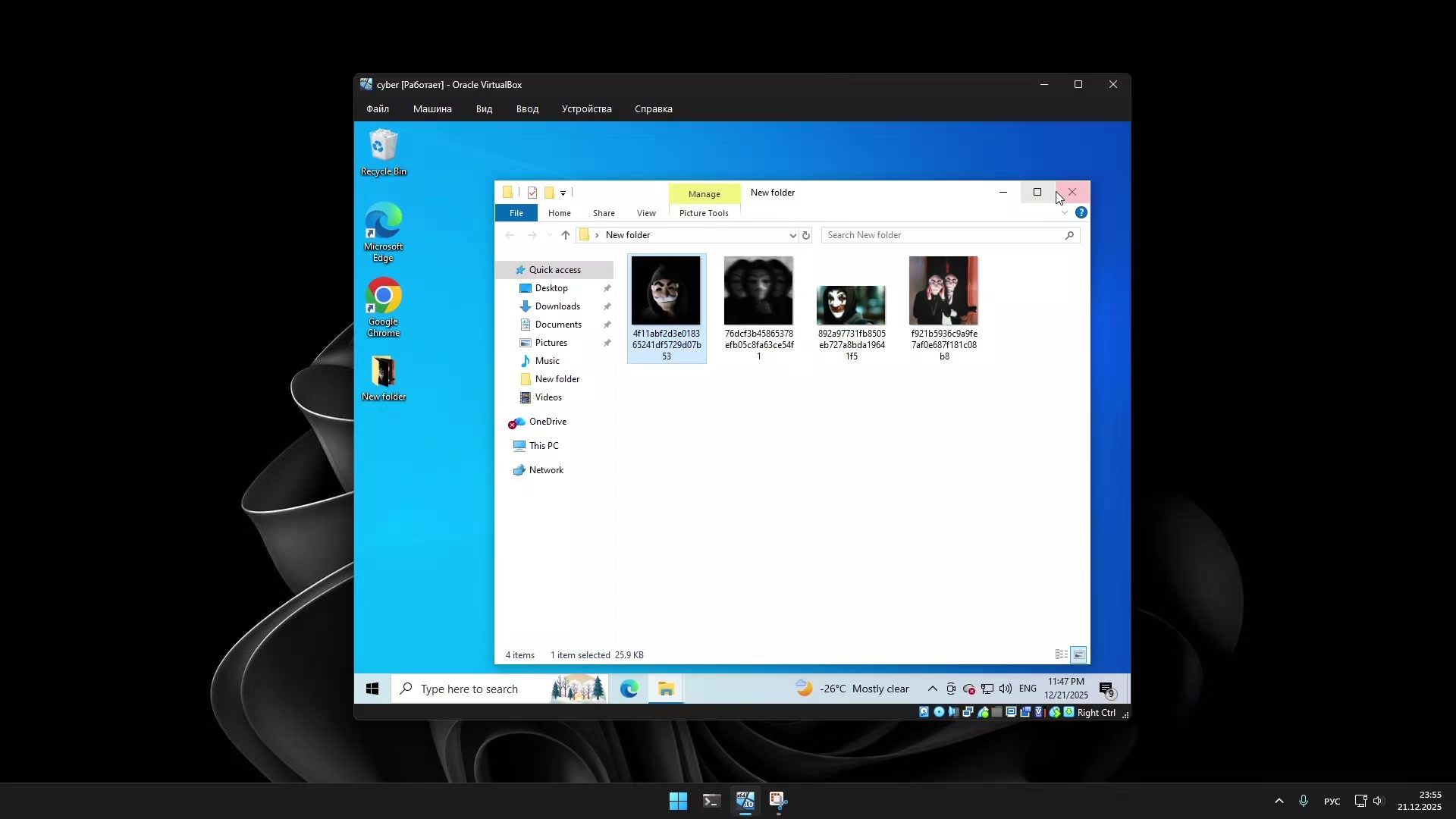Select the 76dcf3b45865378 image thumbnail

tap(758, 291)
